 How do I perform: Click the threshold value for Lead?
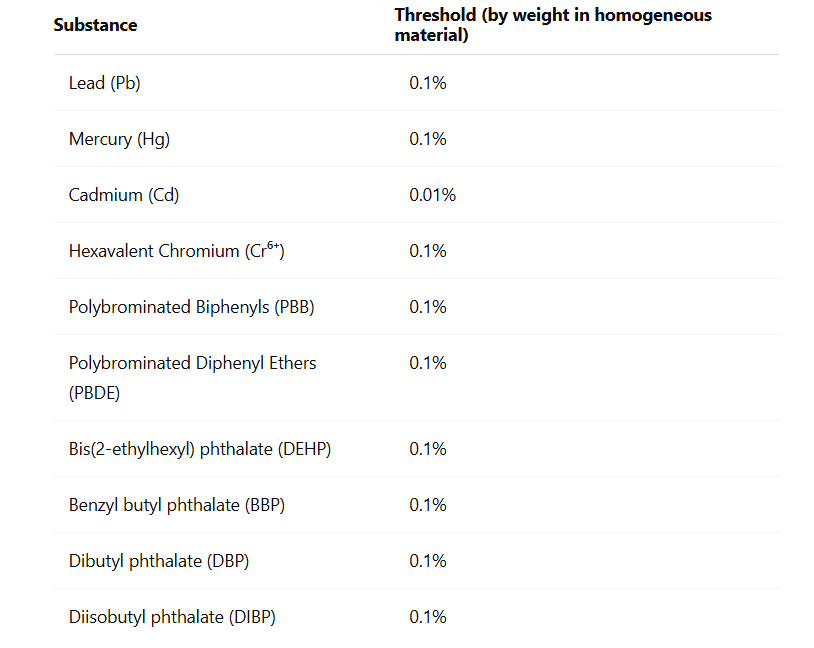click(428, 83)
